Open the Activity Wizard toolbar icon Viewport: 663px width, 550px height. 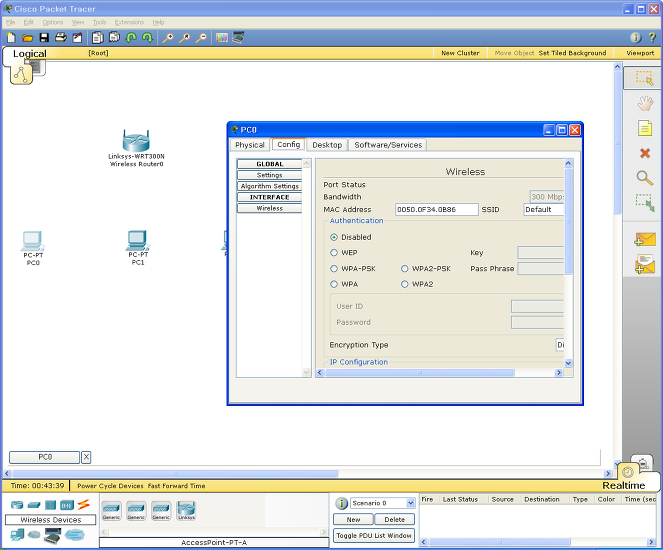(77, 38)
